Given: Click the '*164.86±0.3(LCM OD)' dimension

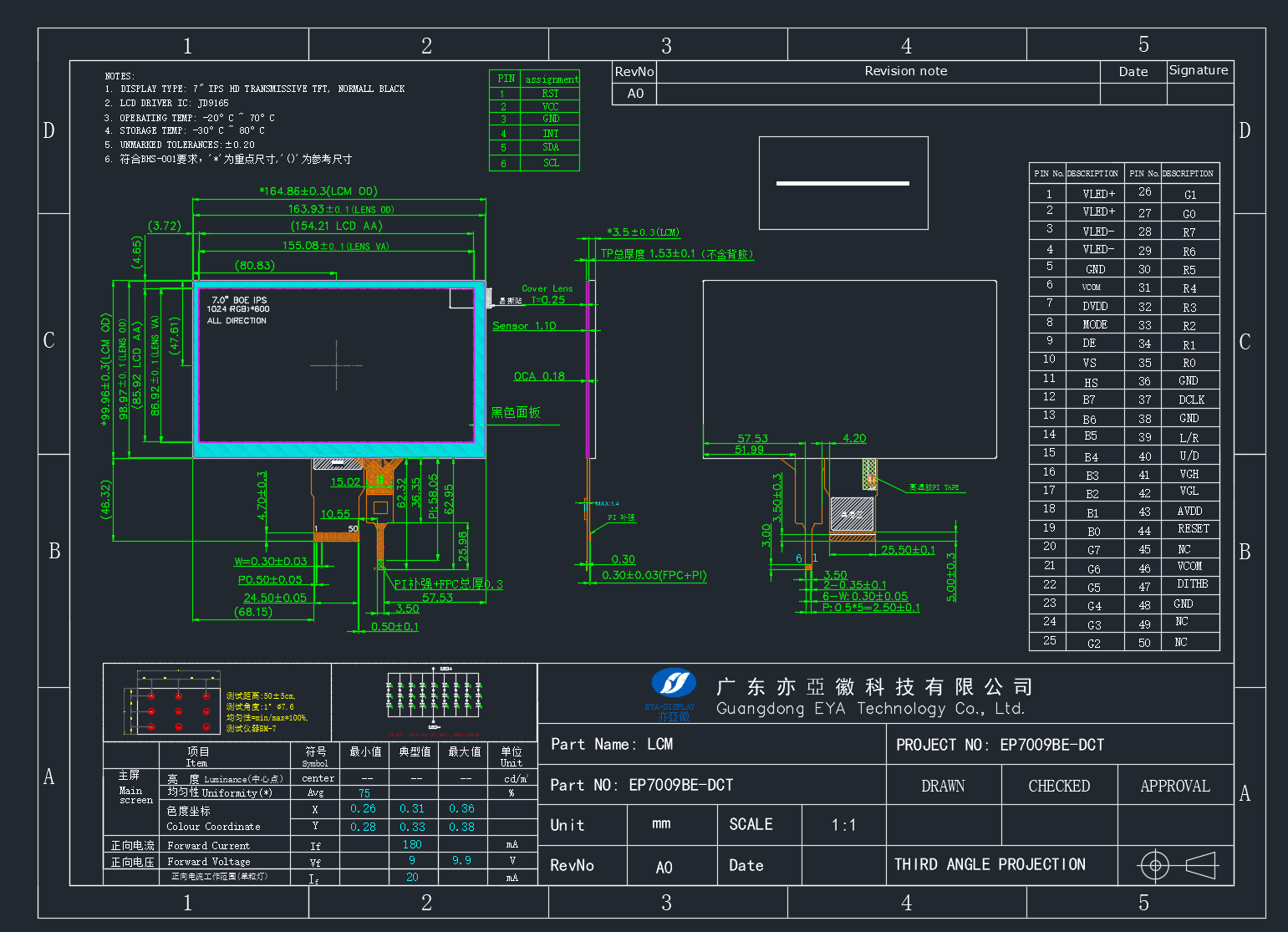Looking at the screenshot, I should (x=318, y=191).
